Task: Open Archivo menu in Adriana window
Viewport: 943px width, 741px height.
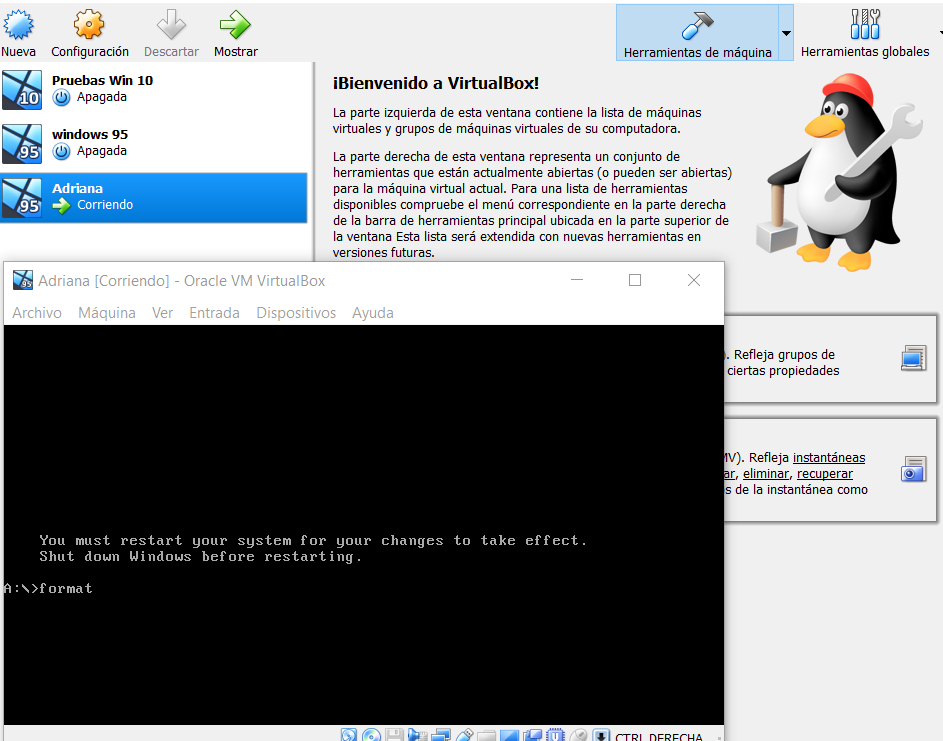Action: [37, 313]
